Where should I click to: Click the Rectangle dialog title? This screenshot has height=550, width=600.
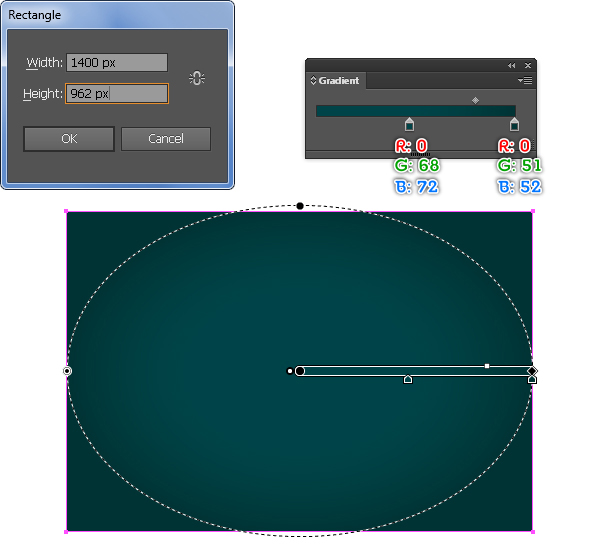pos(34,15)
